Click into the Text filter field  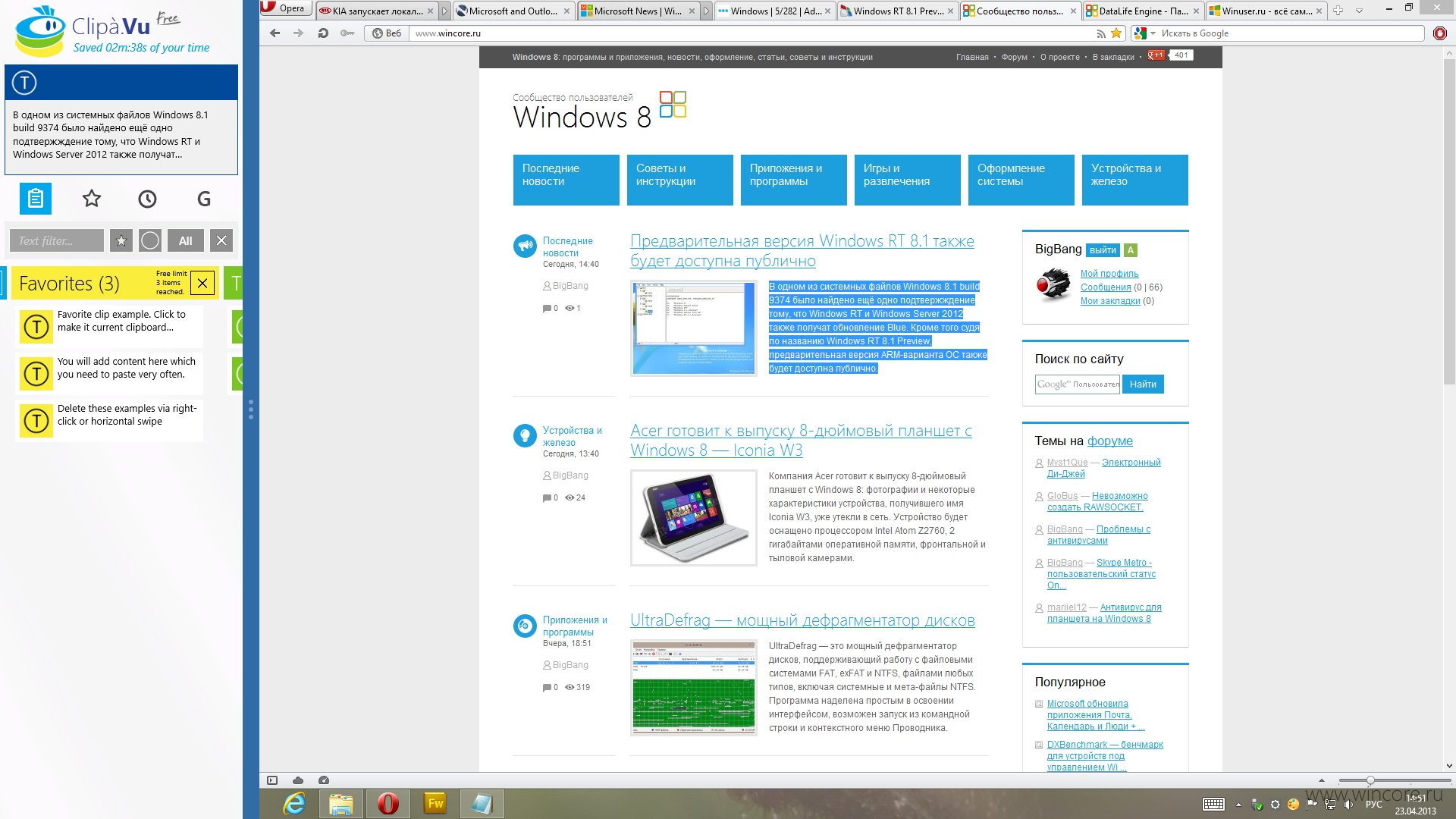pyautogui.click(x=57, y=240)
